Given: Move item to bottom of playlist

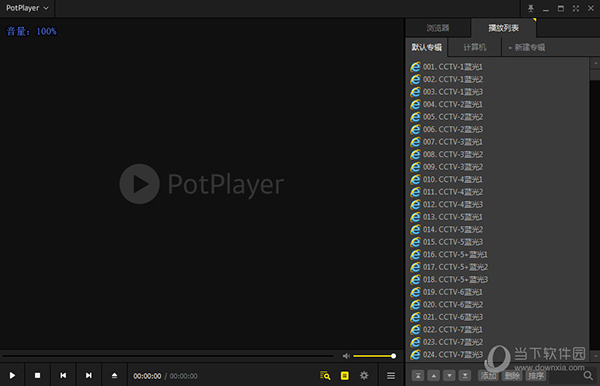Looking at the screenshot, I should 465,376.
